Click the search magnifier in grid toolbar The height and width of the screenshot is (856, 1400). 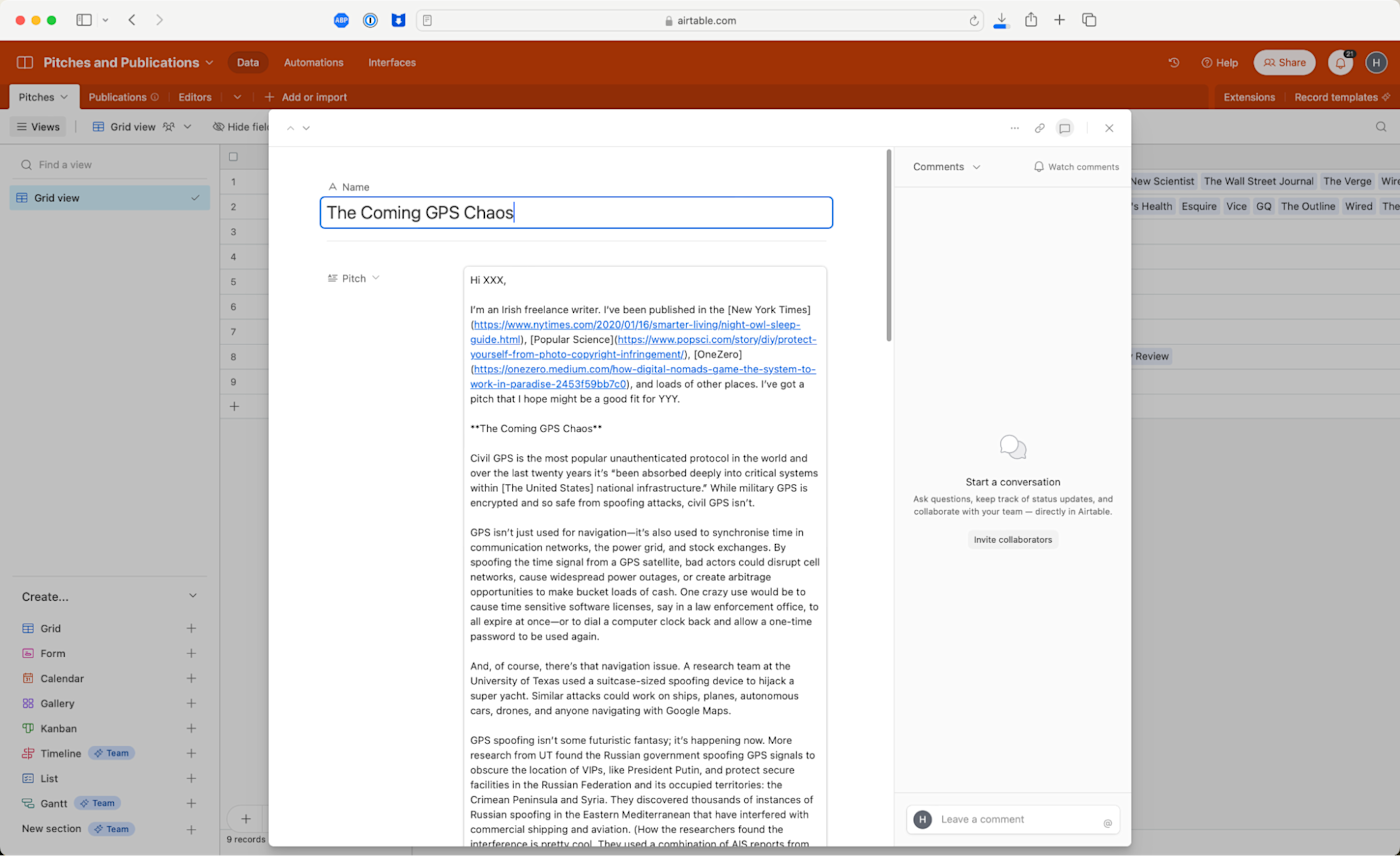1381,127
